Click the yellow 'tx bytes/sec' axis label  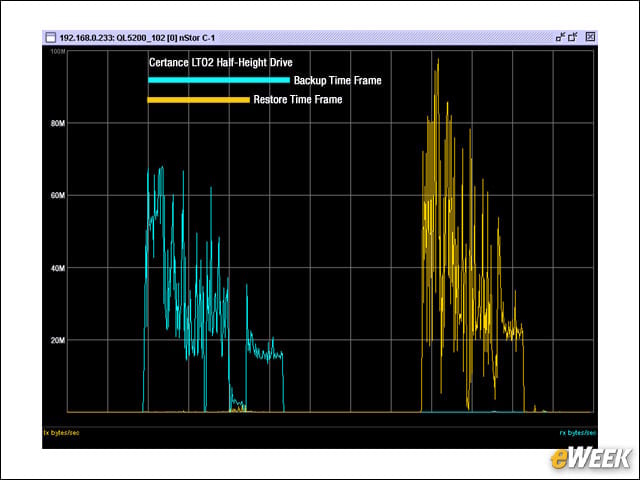(61, 433)
